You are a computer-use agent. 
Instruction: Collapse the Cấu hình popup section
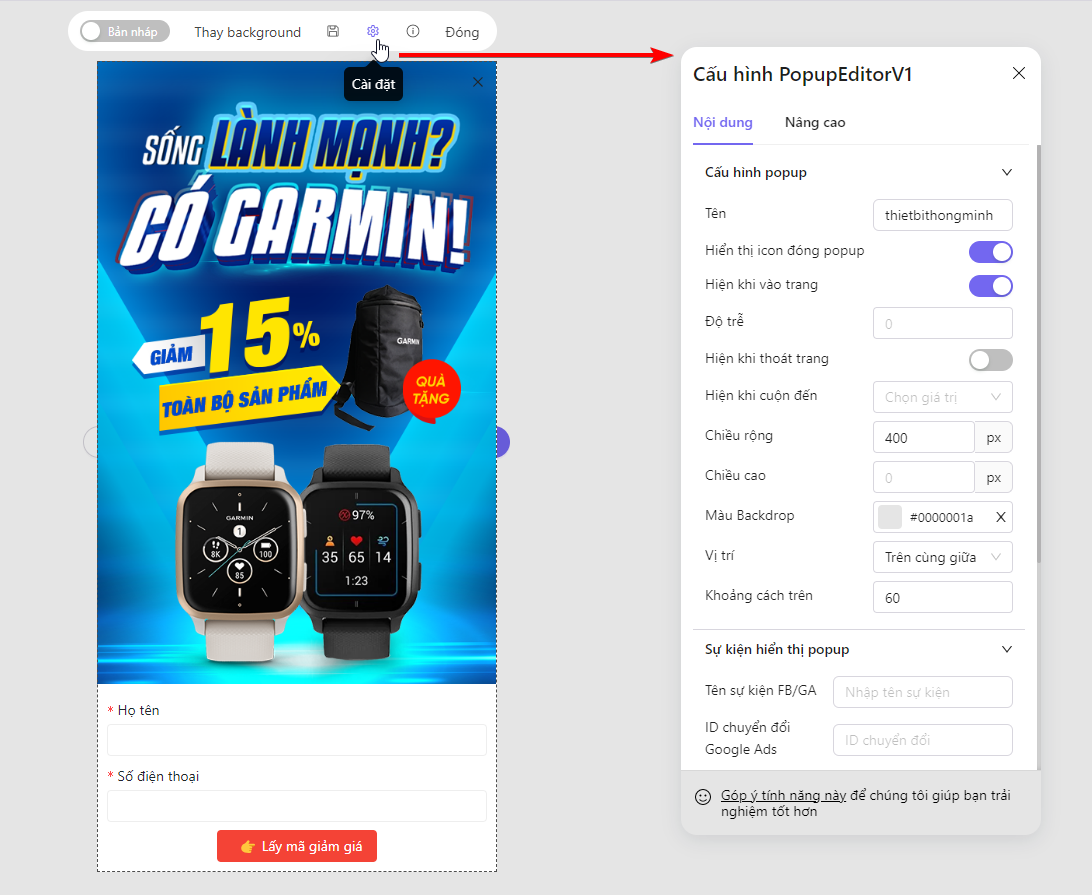point(1006,172)
